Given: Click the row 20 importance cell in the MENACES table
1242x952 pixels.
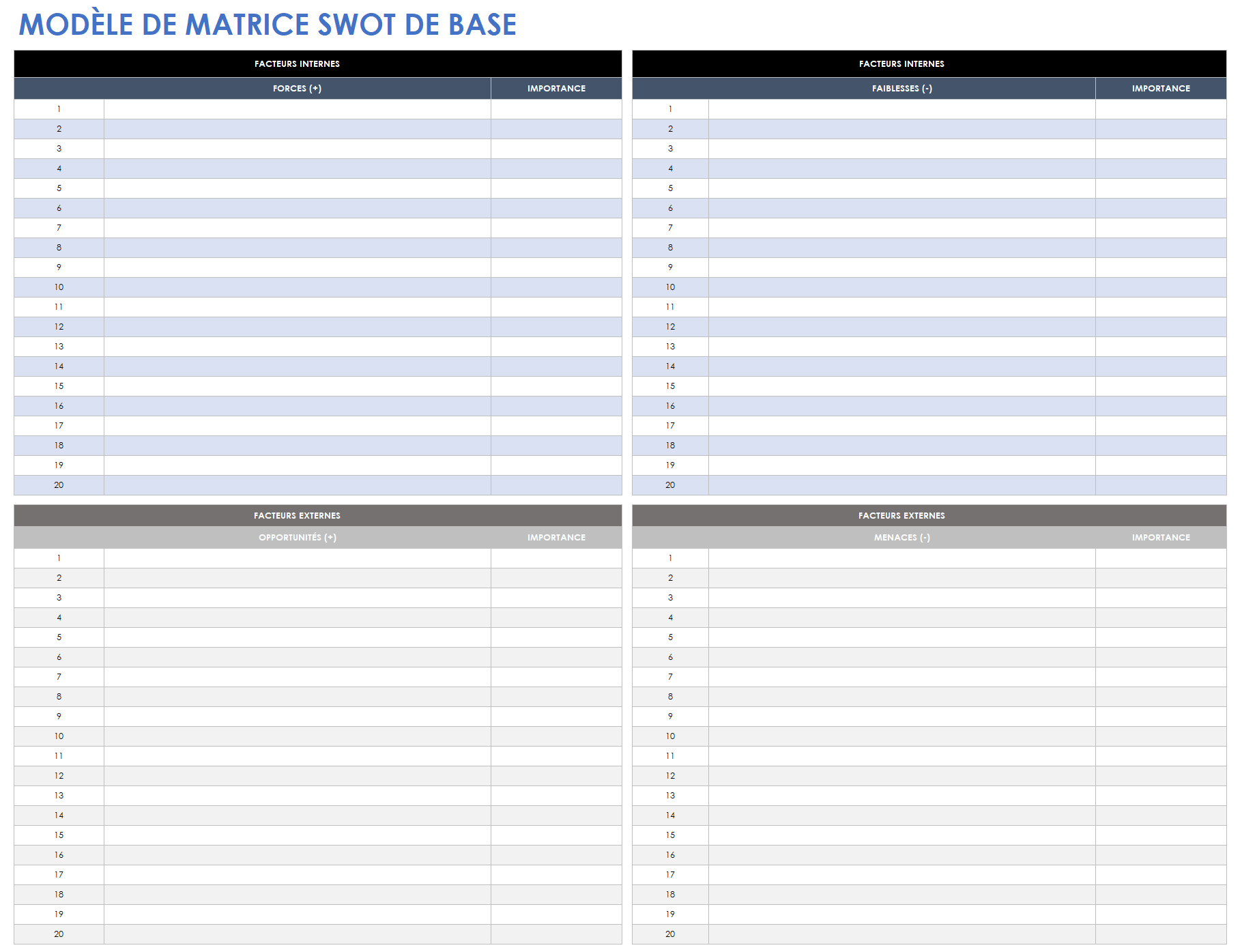Looking at the screenshot, I should 1161,934.
